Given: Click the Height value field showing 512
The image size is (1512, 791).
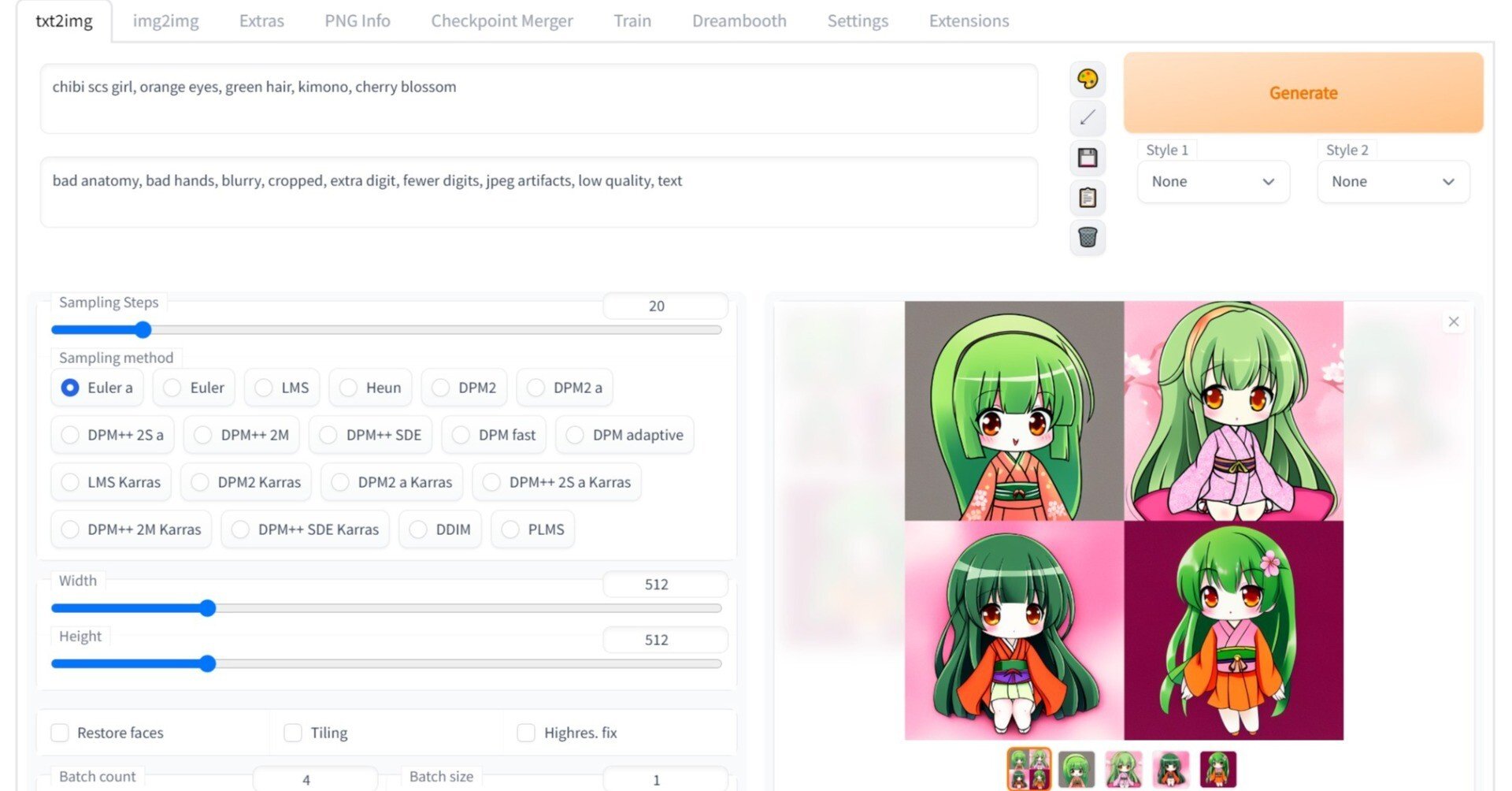Looking at the screenshot, I should click(x=665, y=640).
